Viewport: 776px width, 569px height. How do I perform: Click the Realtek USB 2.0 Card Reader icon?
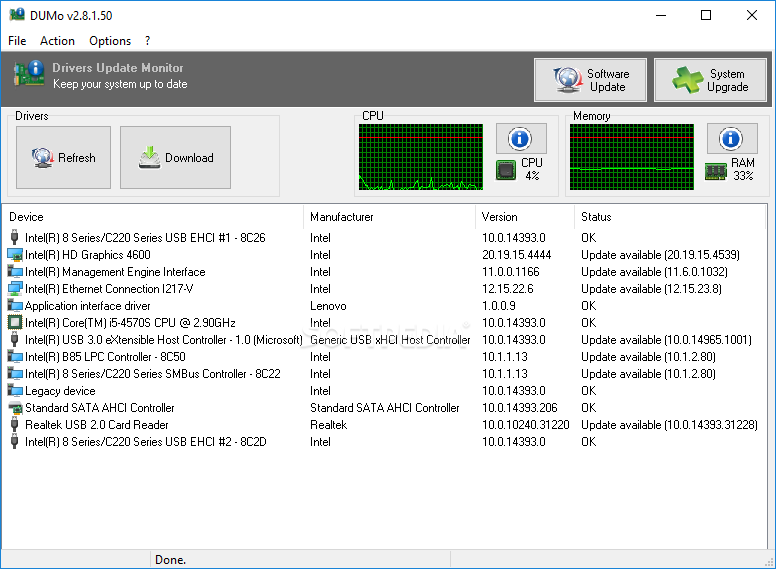click(15, 425)
